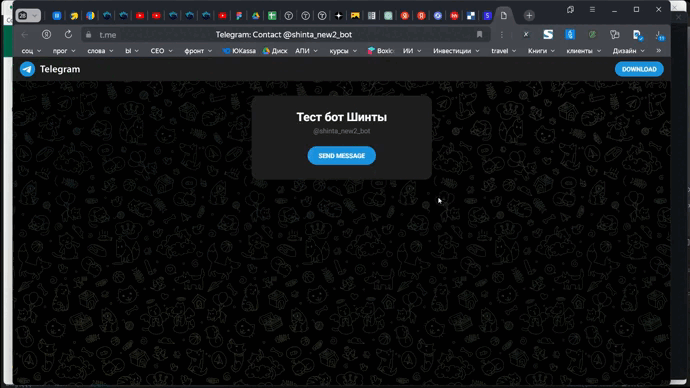This screenshot has width=690, height=388.
Task: Expand the соц bookmarks folder
Action: (x=31, y=51)
